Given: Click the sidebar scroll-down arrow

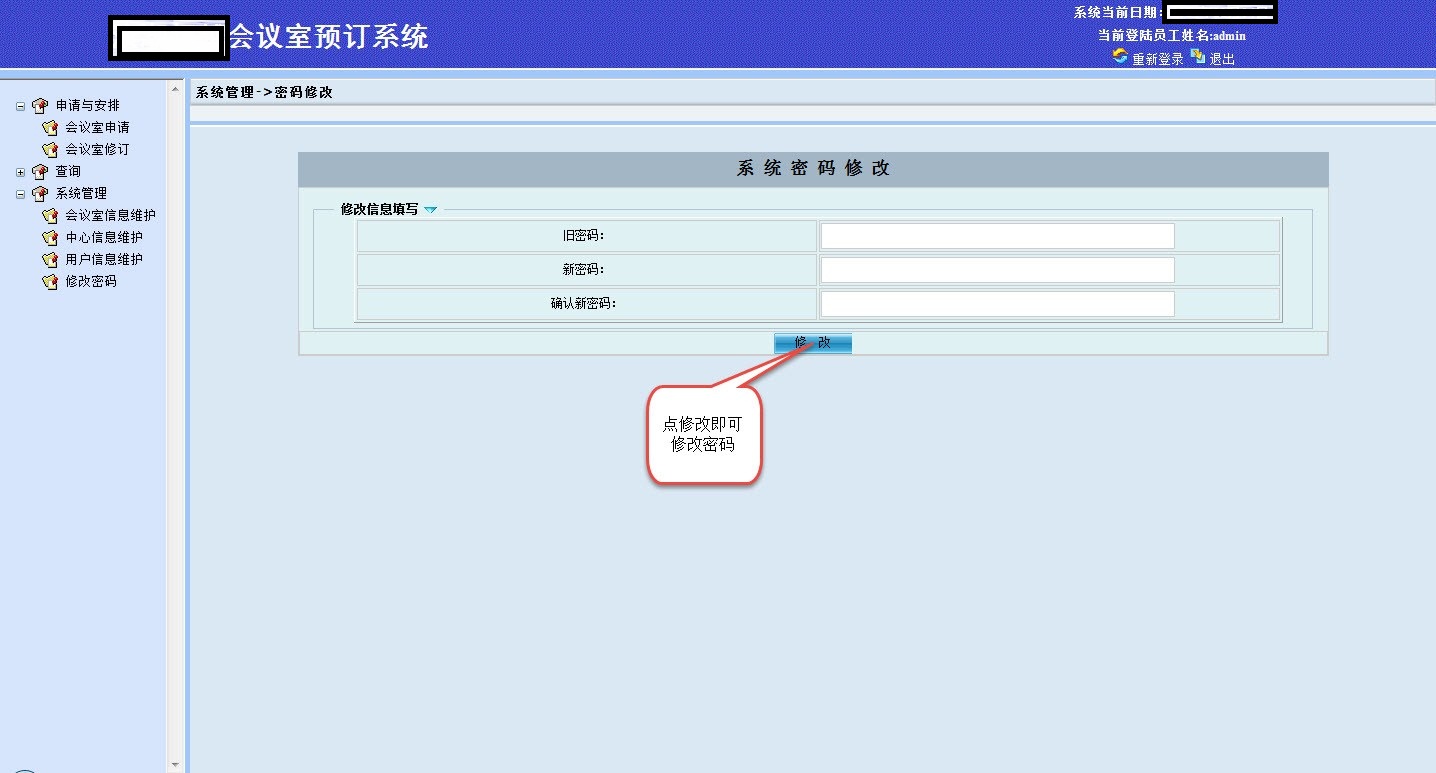Looking at the screenshot, I should (x=176, y=765).
